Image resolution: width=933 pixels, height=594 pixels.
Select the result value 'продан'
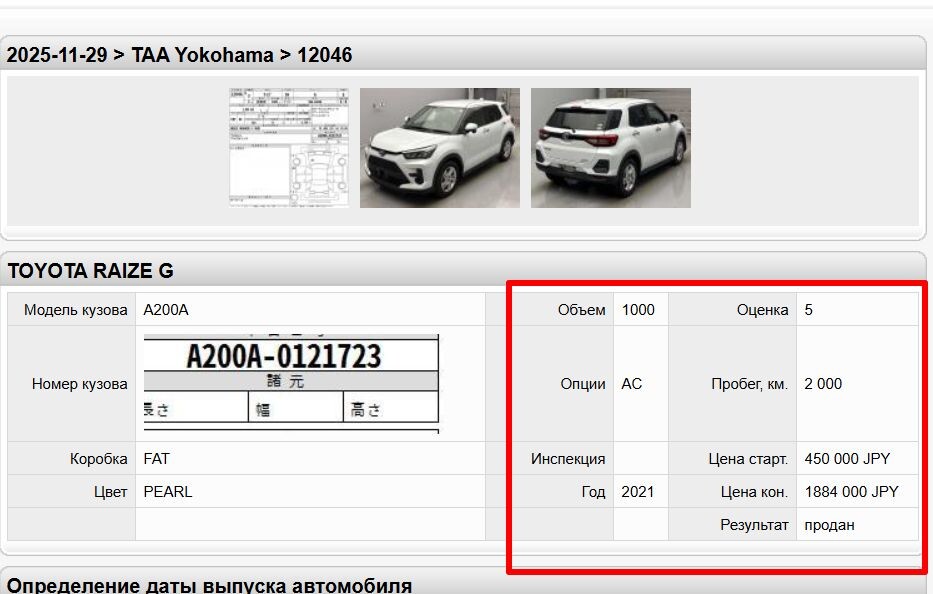(x=829, y=525)
